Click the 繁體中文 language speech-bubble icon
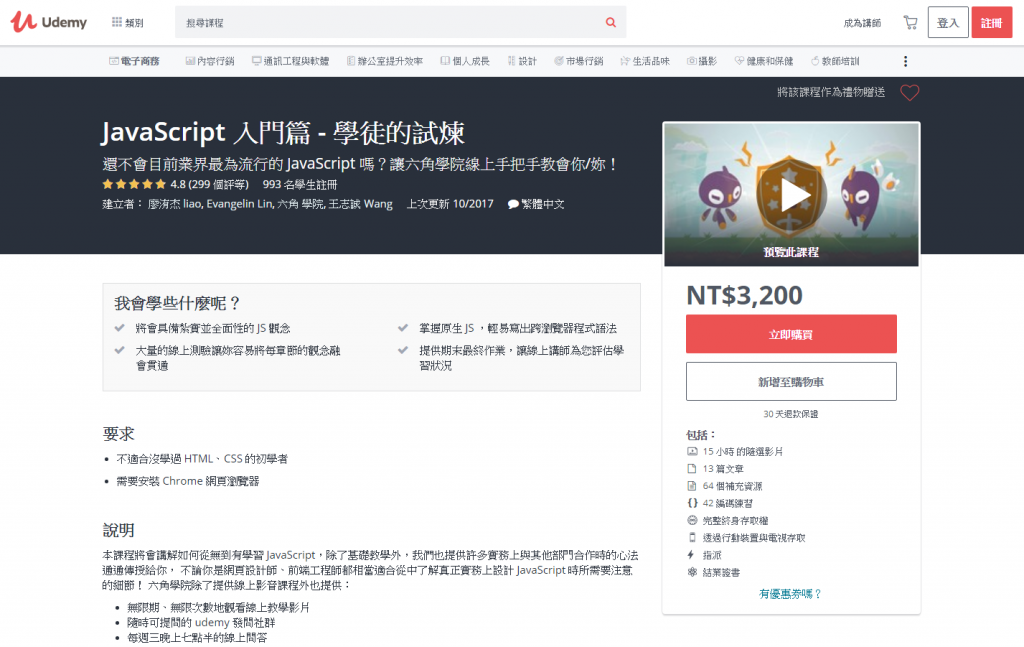Screen dimensions: 1024x647 (513, 204)
